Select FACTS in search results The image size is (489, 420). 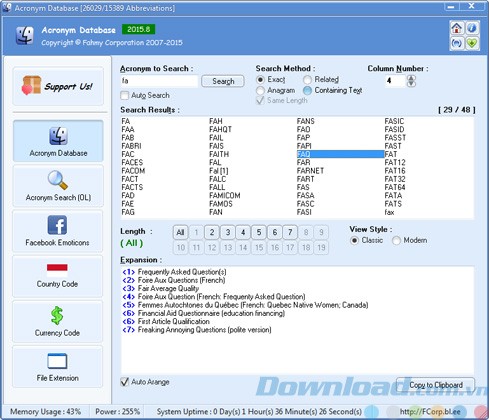coord(132,187)
